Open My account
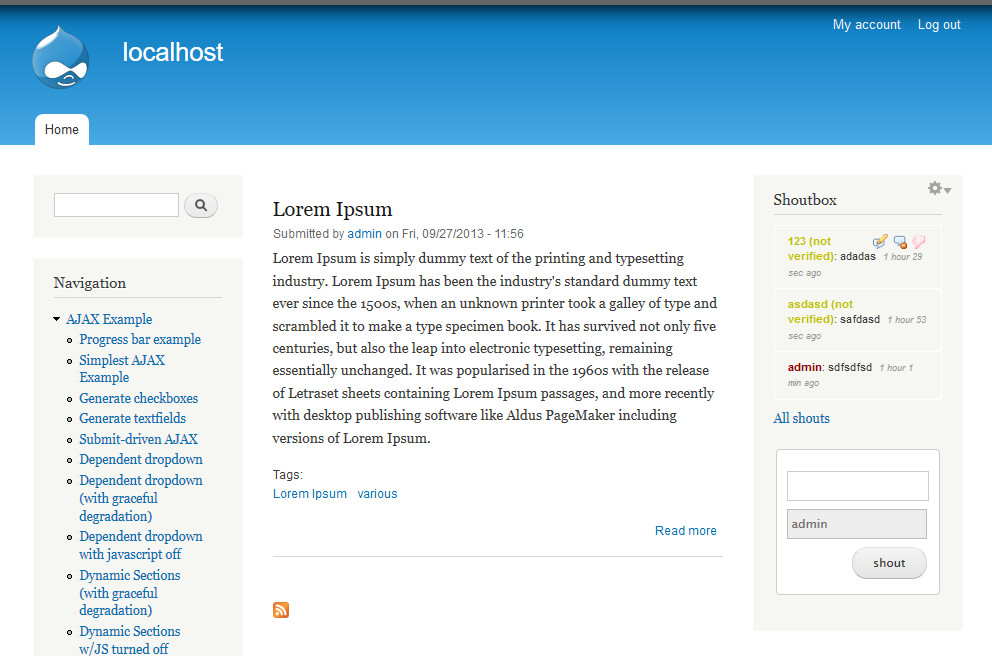 866,24
